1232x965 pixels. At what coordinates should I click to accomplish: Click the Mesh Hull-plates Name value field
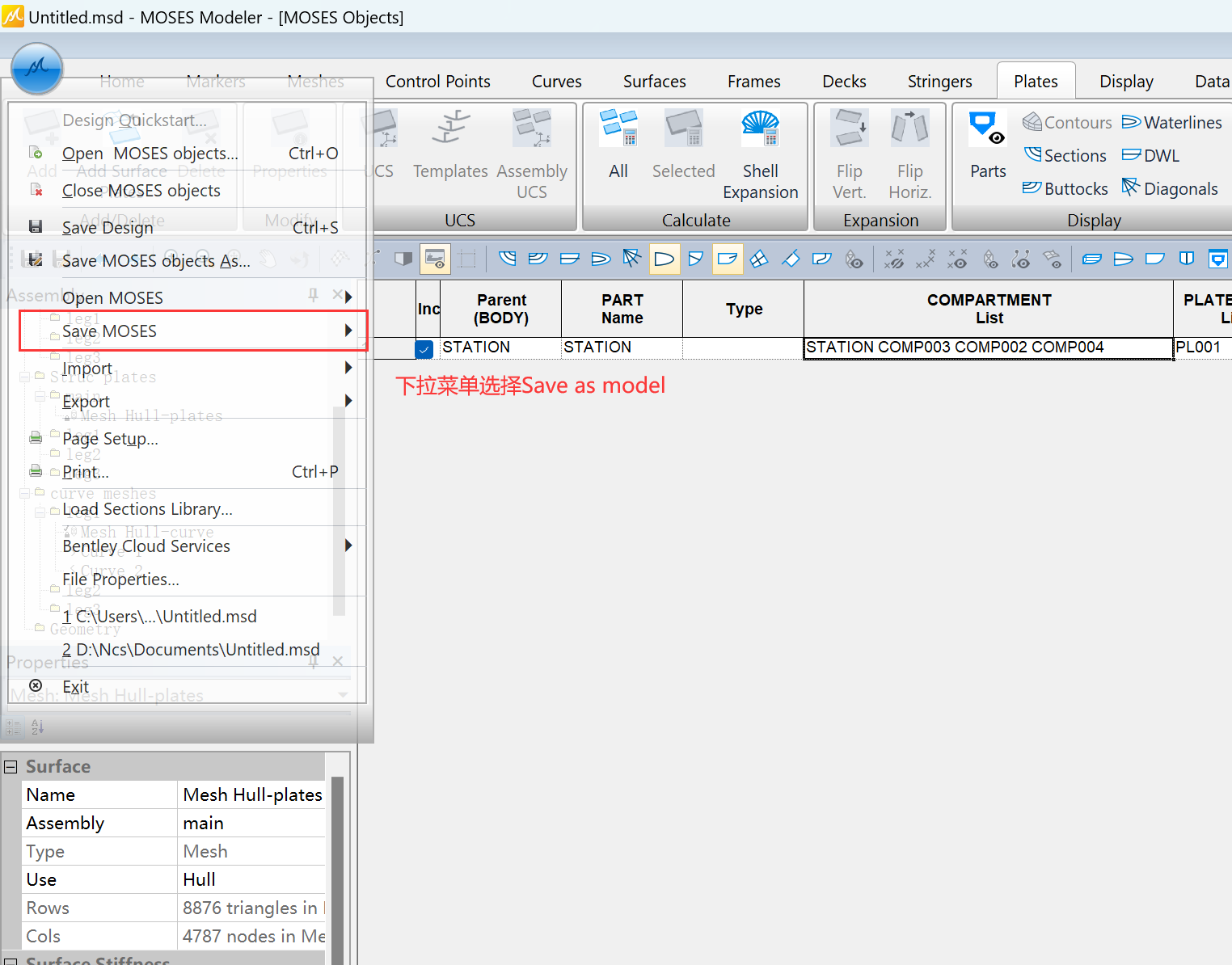pos(252,795)
